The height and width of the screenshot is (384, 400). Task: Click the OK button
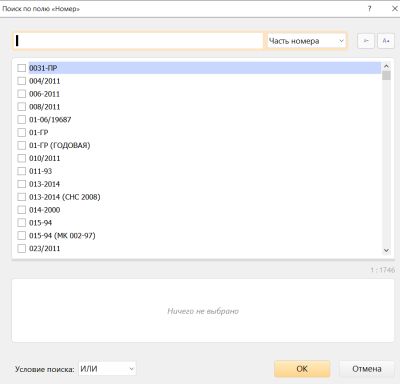(x=302, y=369)
